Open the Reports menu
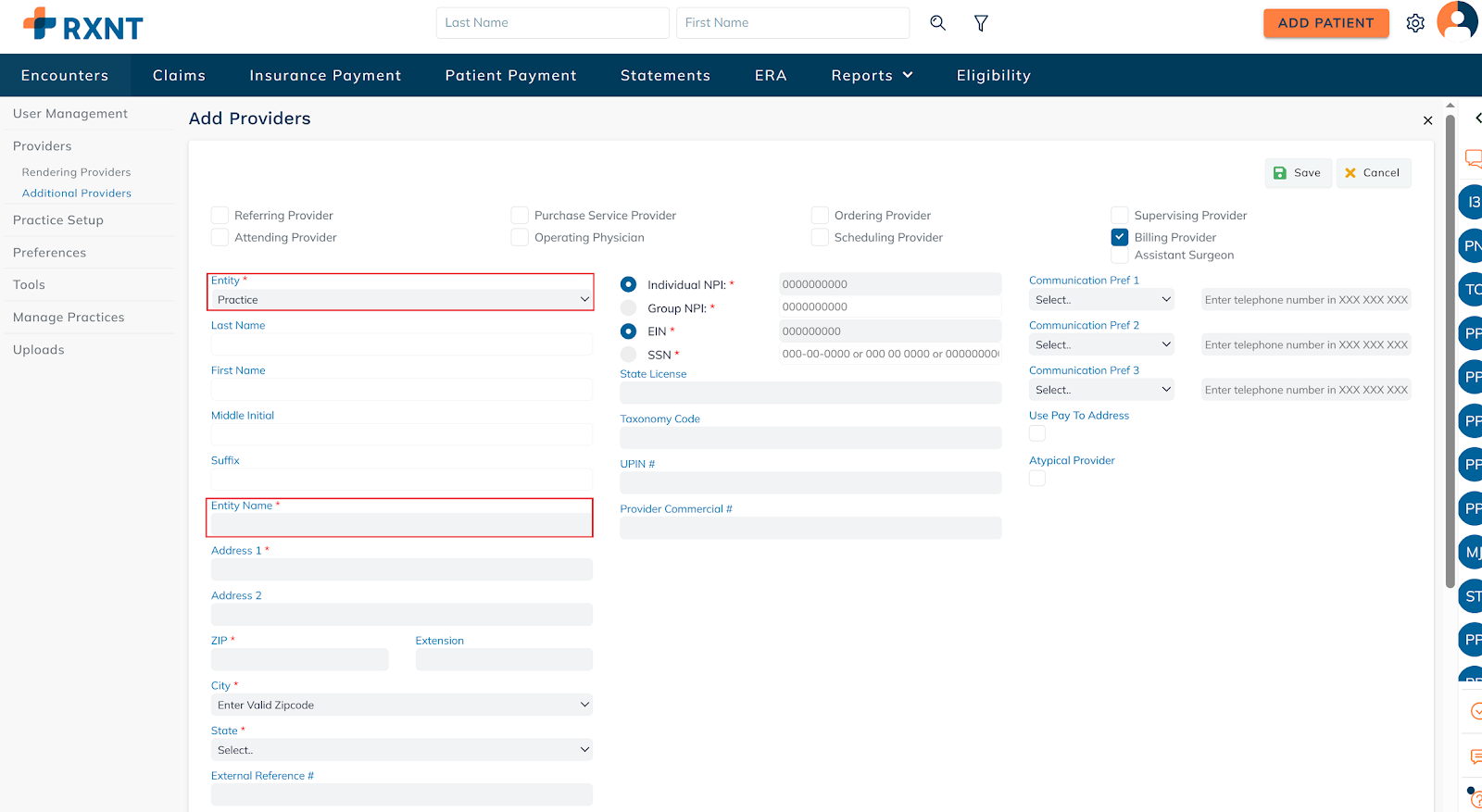The width and height of the screenshot is (1482, 812). 872,76
